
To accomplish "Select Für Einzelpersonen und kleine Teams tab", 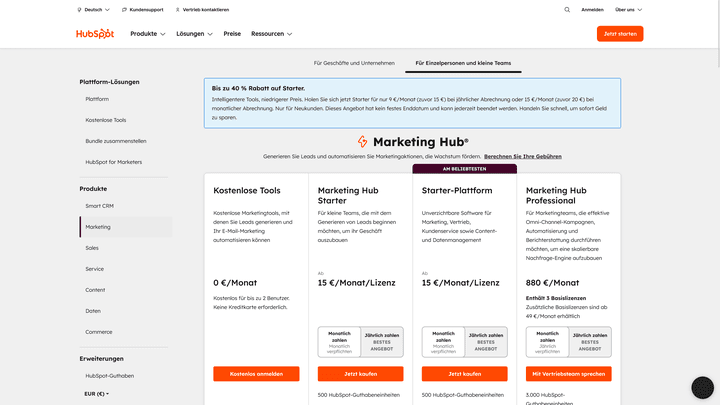I will [x=463, y=63].
